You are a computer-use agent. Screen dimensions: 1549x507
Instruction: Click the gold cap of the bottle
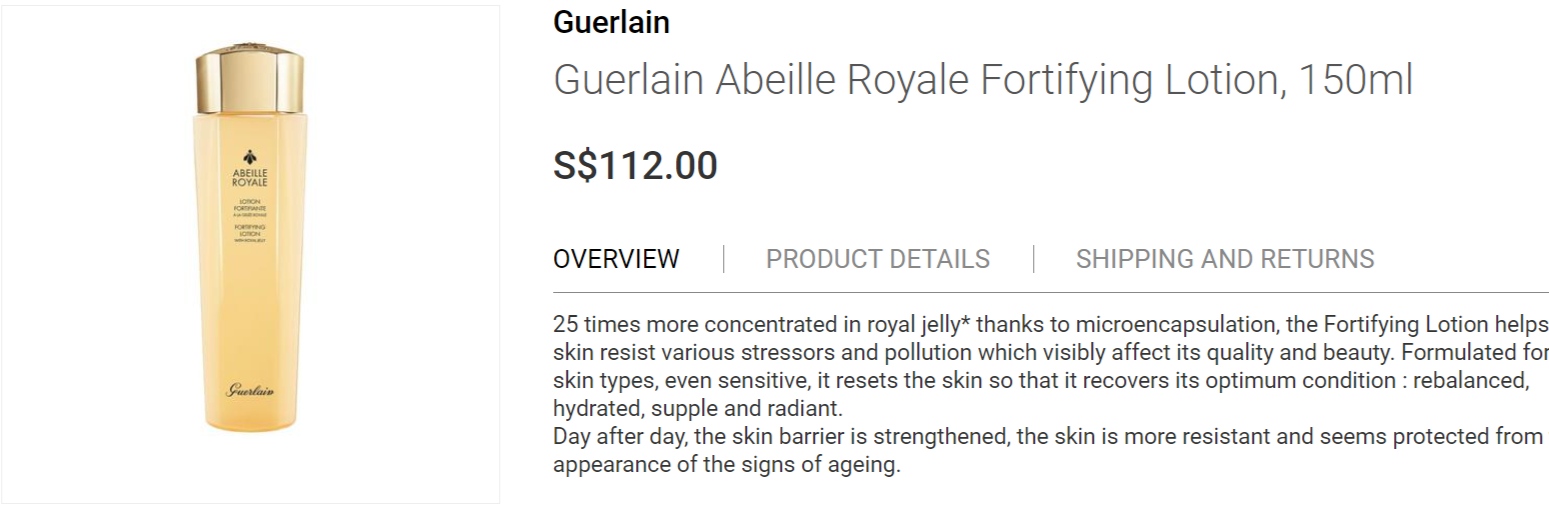(250, 78)
